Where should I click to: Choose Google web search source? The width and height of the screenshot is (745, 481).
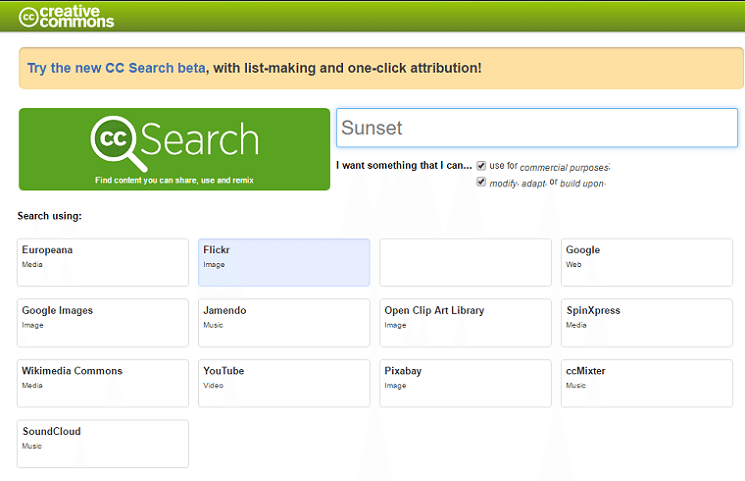coord(647,262)
